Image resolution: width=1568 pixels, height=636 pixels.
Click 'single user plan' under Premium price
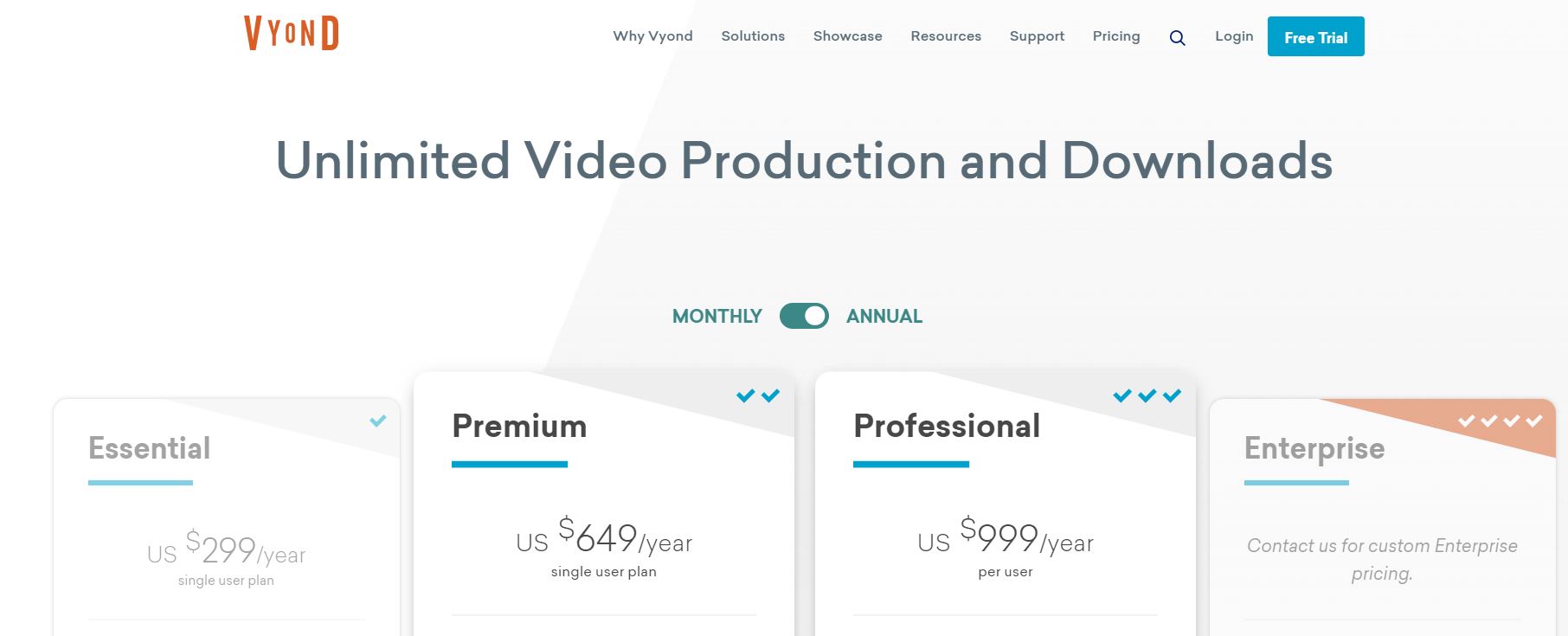(604, 572)
